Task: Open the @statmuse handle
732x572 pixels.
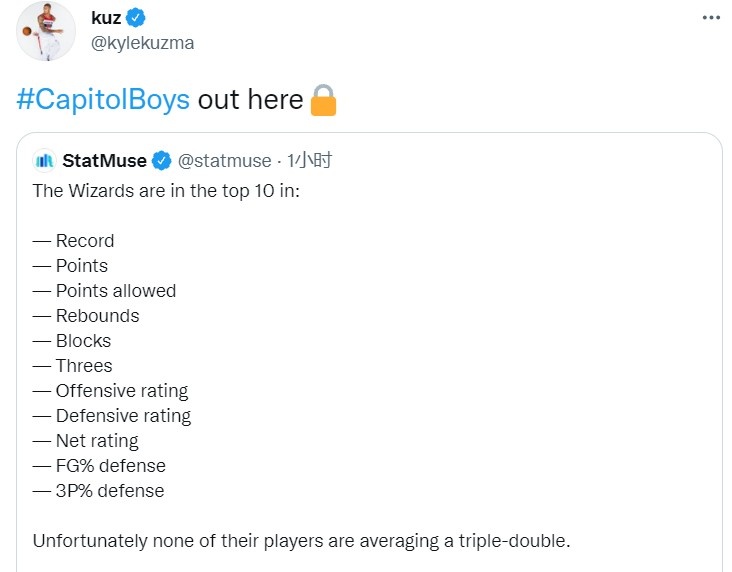Action: (225, 161)
